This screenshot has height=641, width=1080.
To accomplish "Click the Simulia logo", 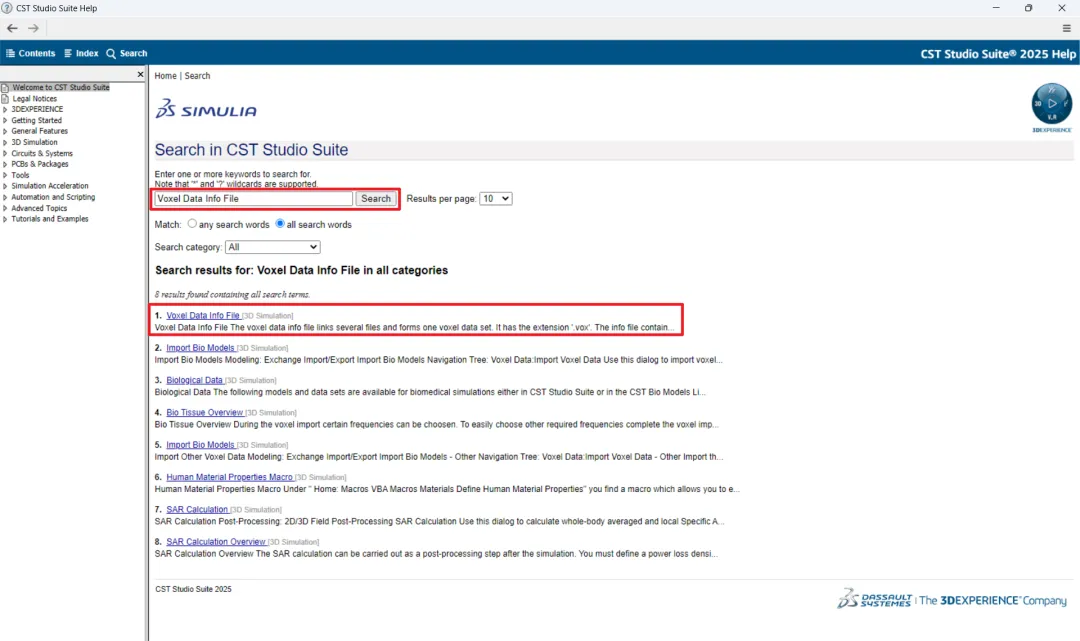I will click(206, 109).
